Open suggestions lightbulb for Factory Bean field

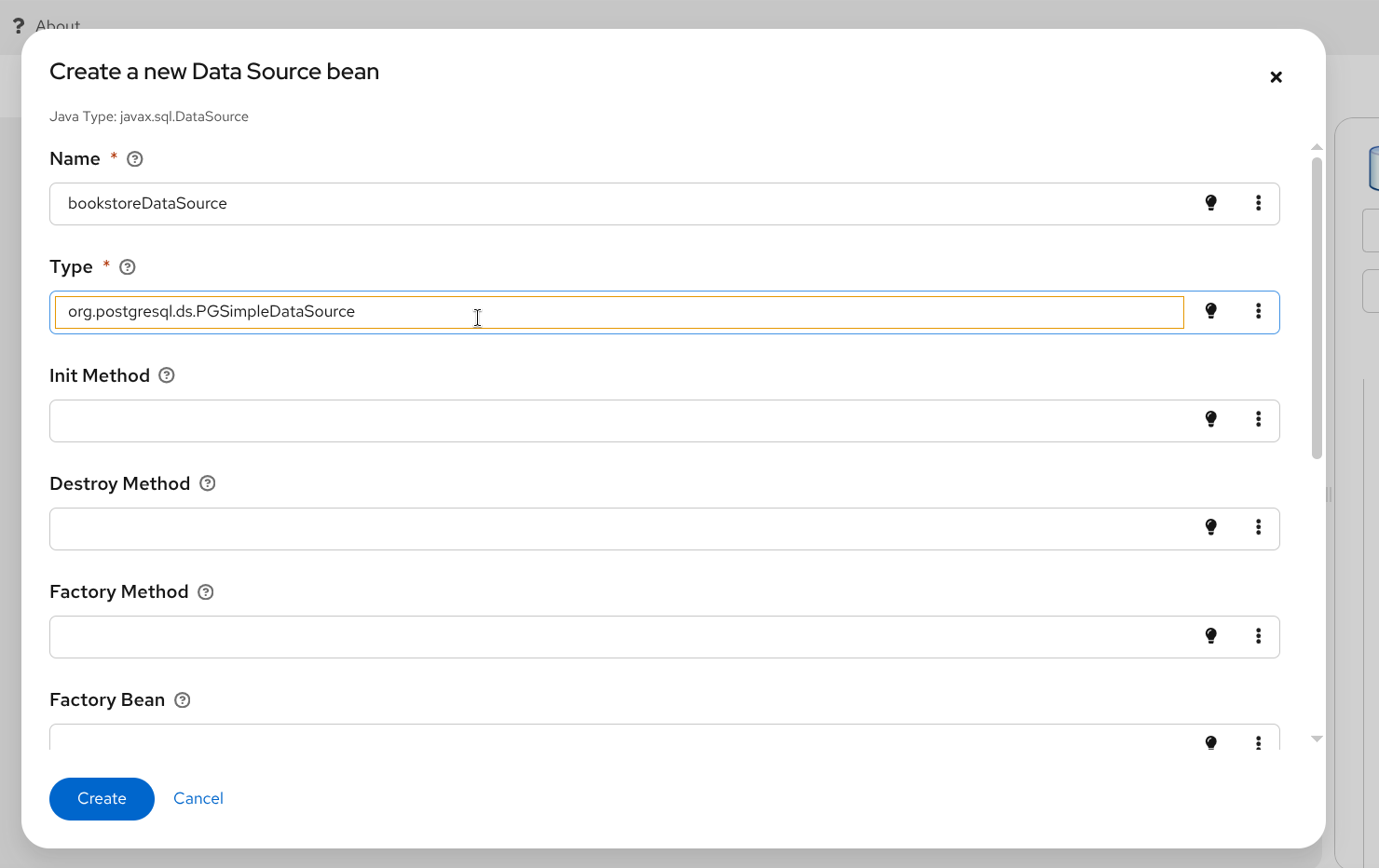(1211, 742)
